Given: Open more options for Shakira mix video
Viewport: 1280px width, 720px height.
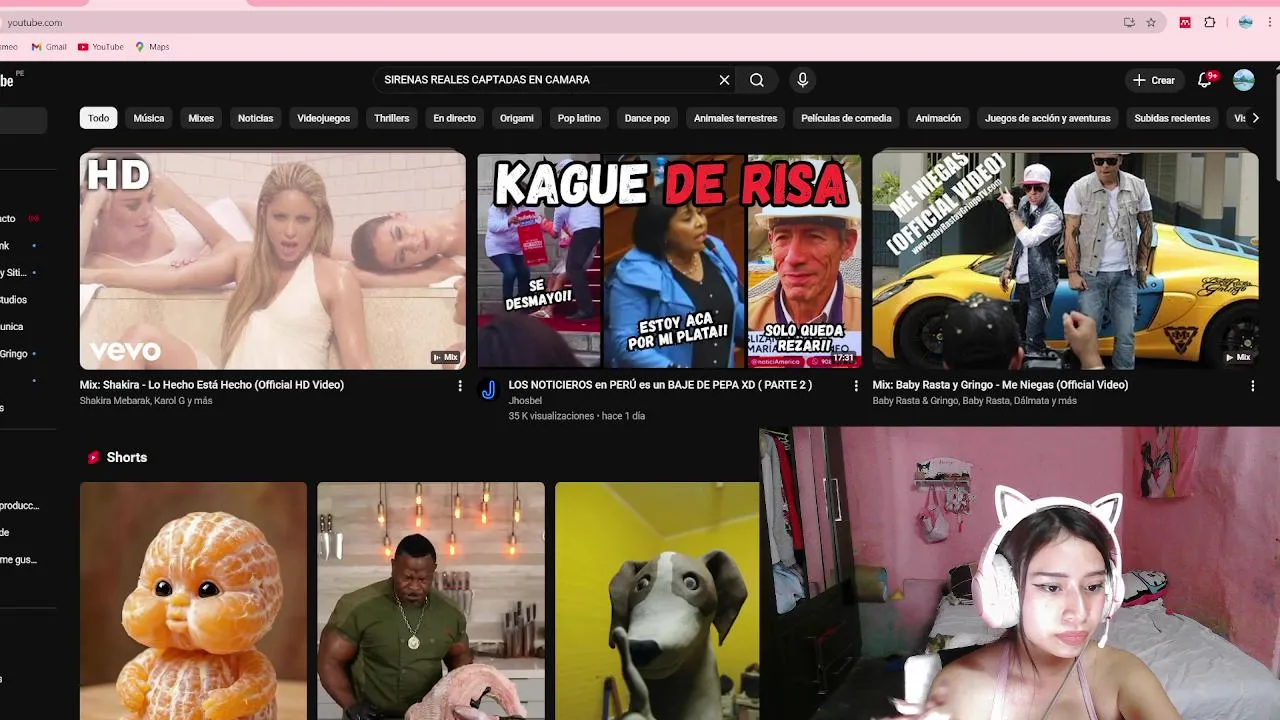Looking at the screenshot, I should click(460, 385).
